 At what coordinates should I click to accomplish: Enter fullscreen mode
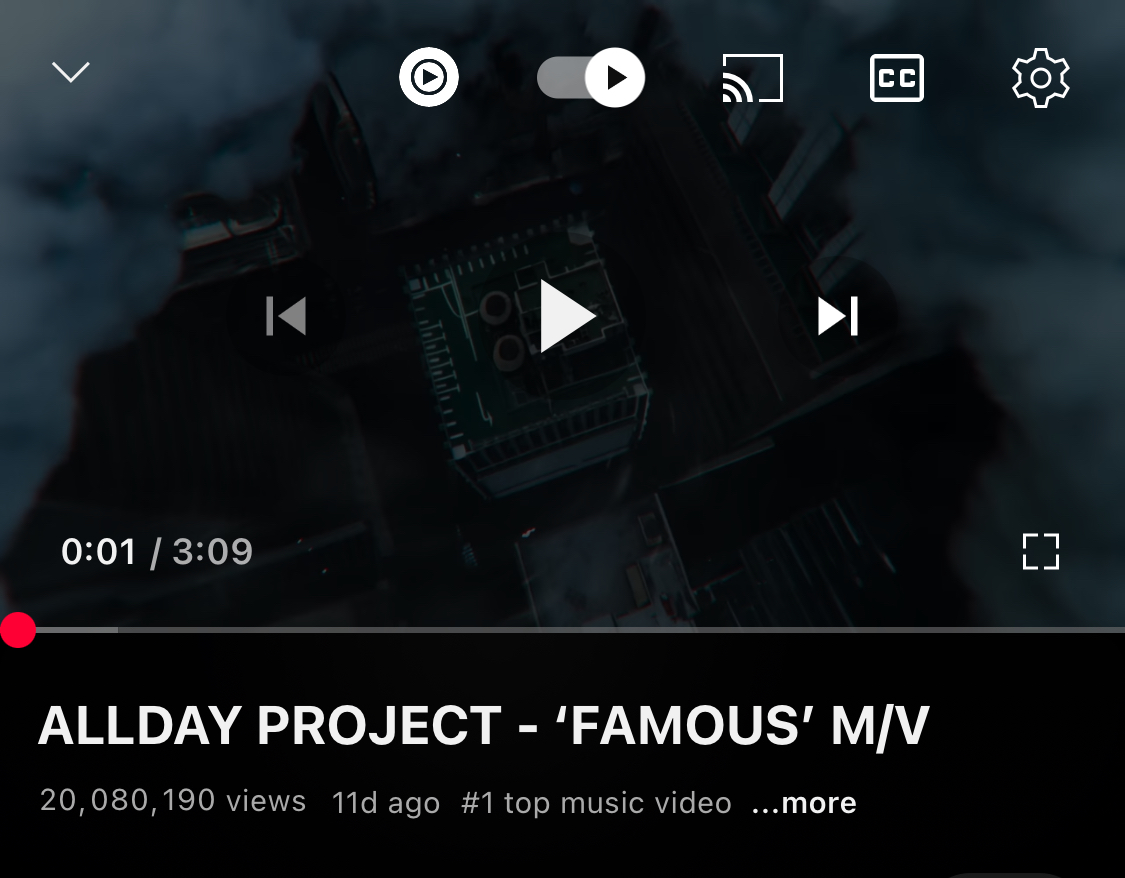point(1040,552)
